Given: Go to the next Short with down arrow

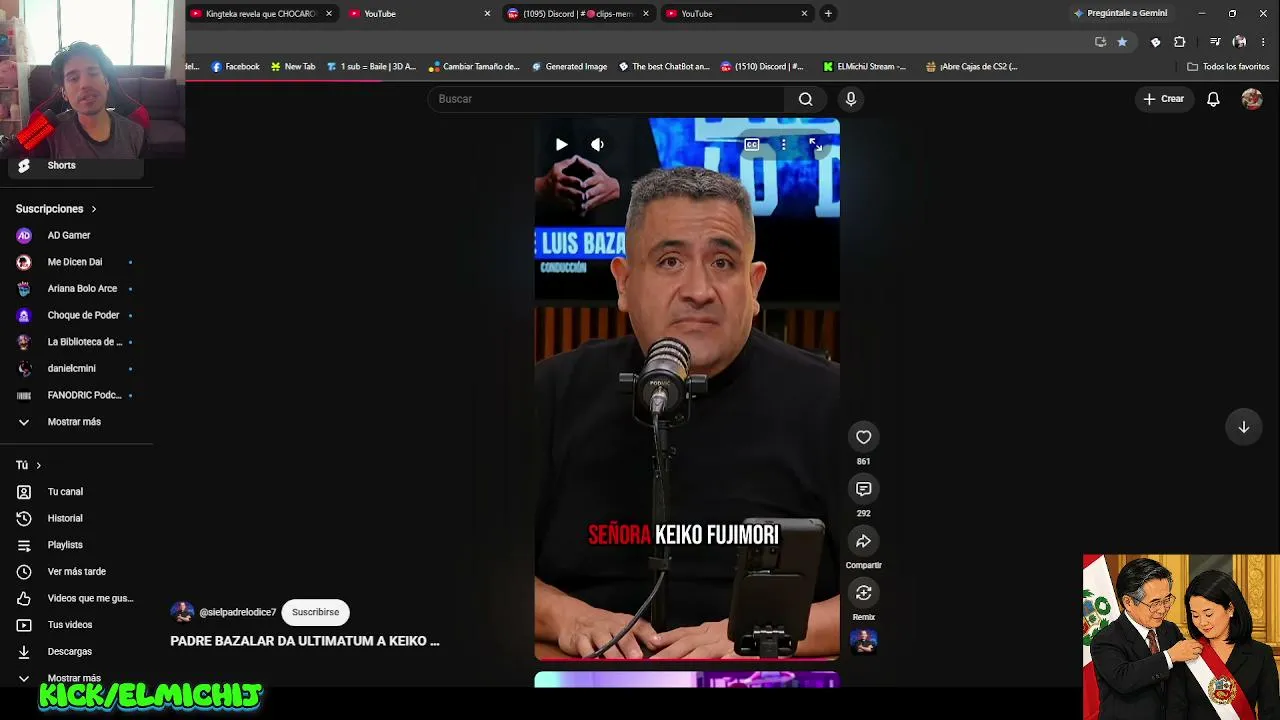Looking at the screenshot, I should click(1244, 427).
